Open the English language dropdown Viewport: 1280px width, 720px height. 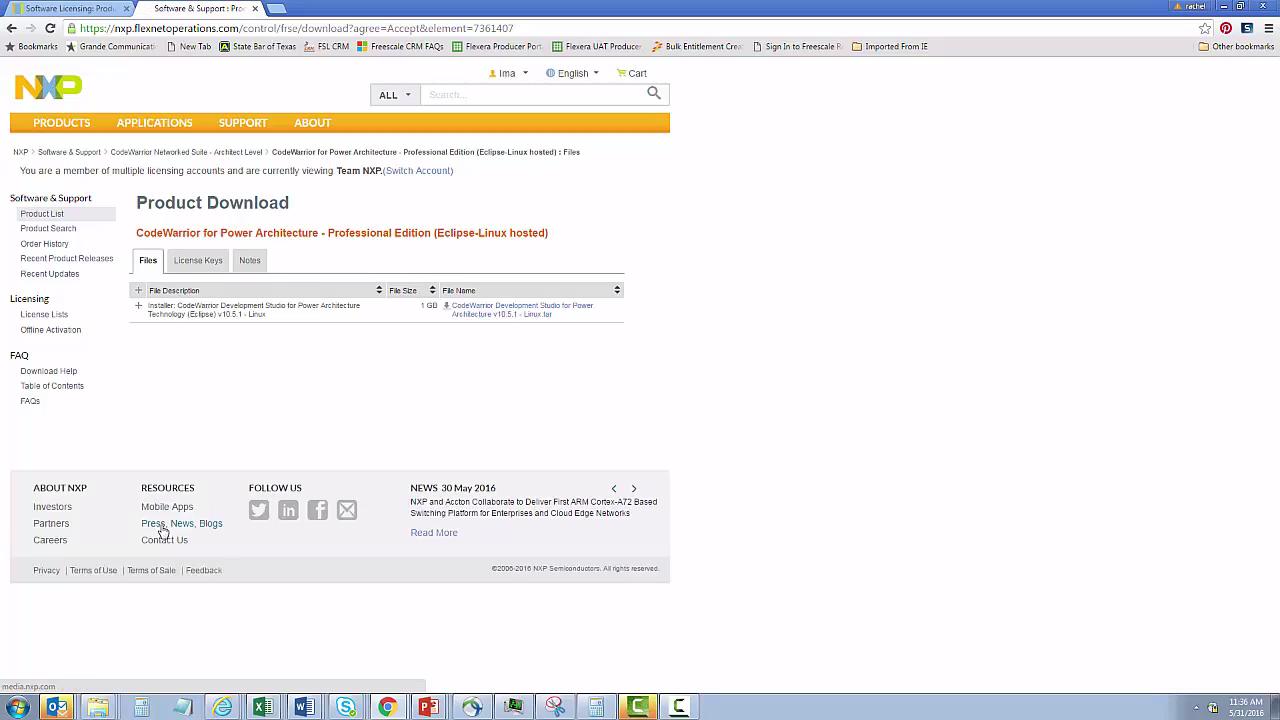(572, 73)
